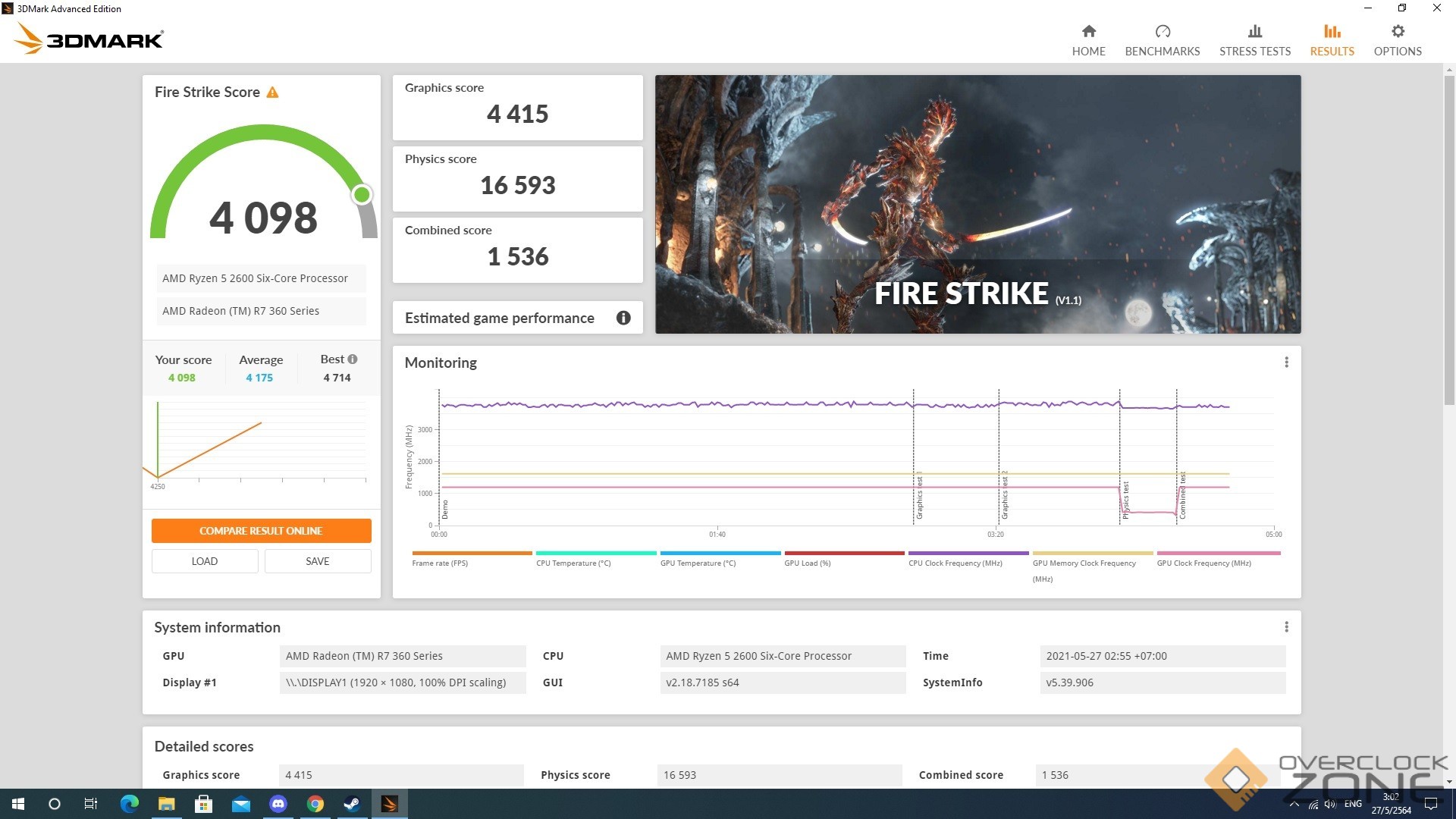Open the Monitoring panel three-dot menu
Screen dimensions: 1456x819
click(x=1286, y=362)
